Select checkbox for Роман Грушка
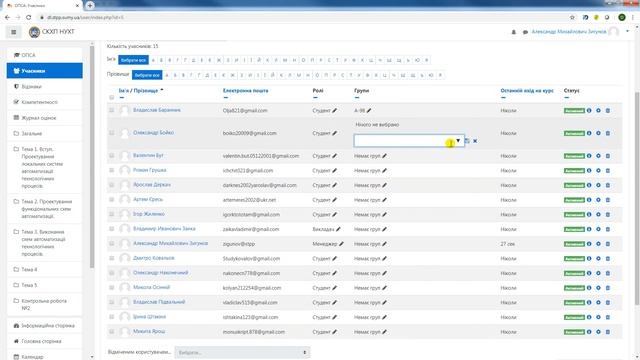640x360 pixels. pyautogui.click(x=111, y=170)
